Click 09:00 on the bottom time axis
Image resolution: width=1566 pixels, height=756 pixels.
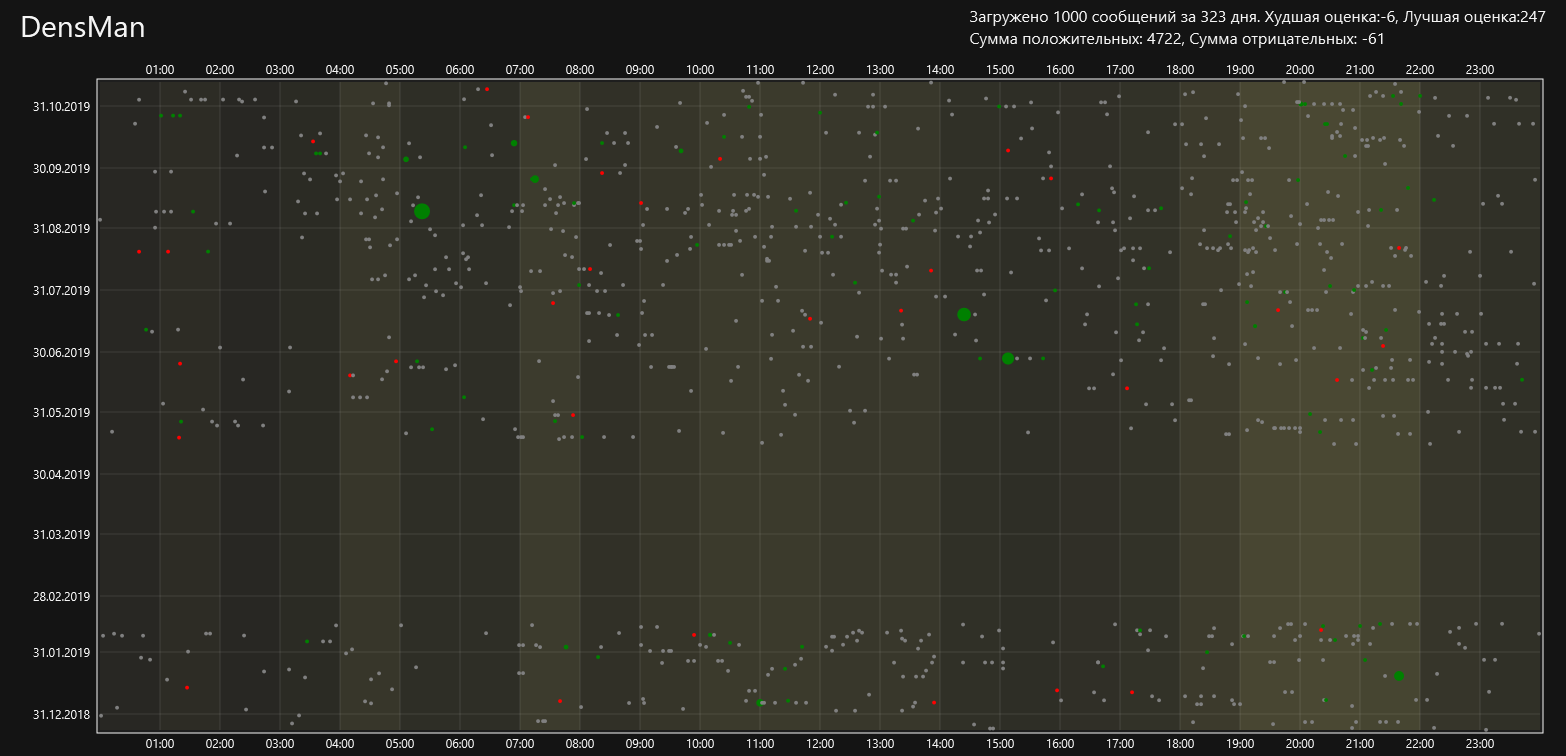(640, 744)
